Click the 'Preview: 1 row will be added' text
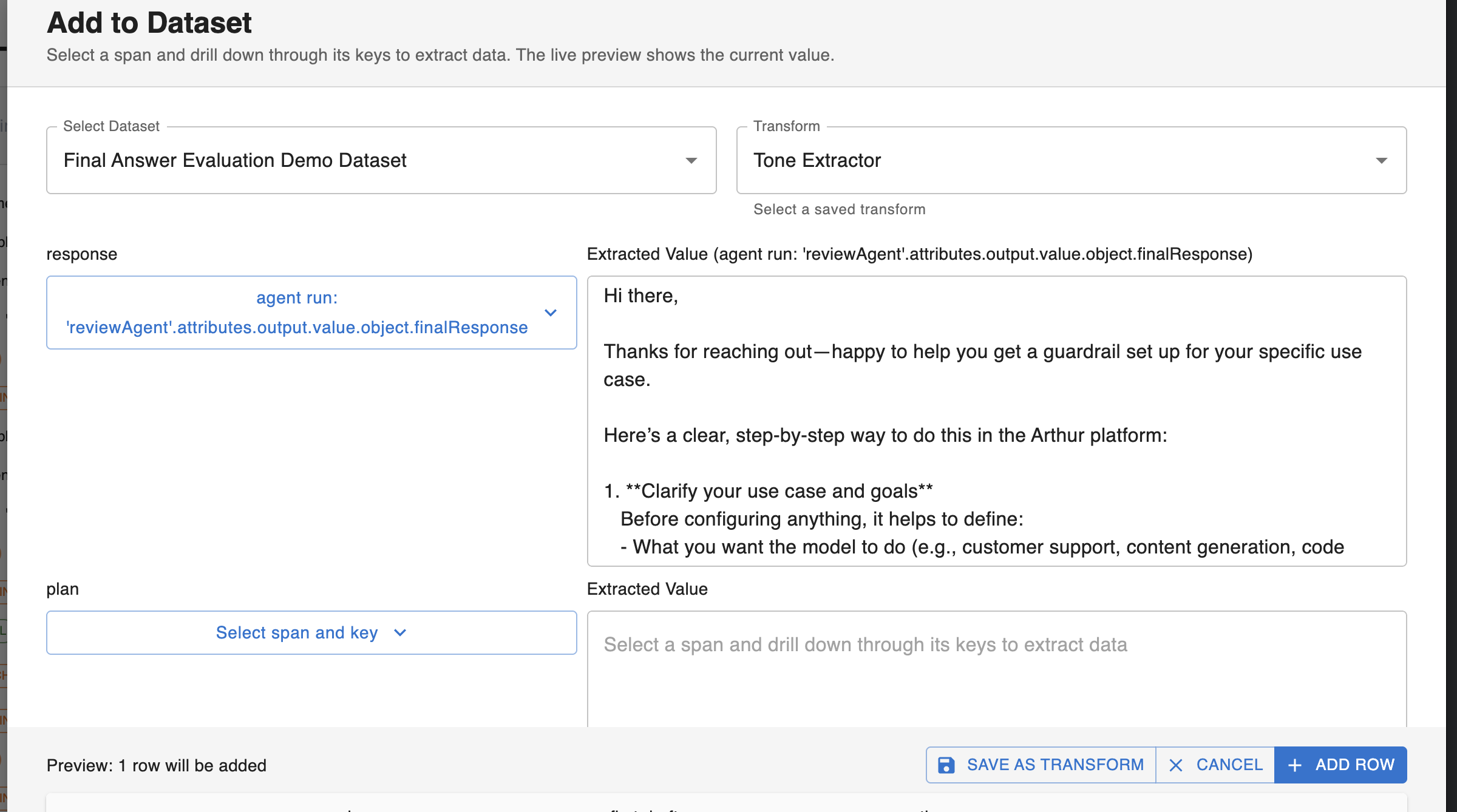The image size is (1457, 812). tap(157, 765)
